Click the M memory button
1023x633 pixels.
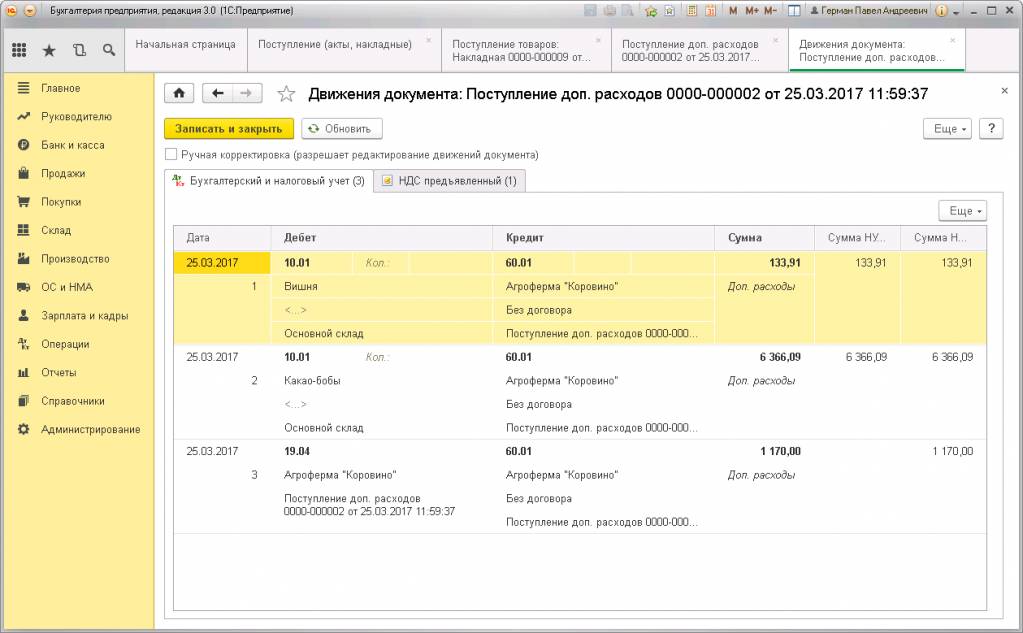(x=733, y=10)
